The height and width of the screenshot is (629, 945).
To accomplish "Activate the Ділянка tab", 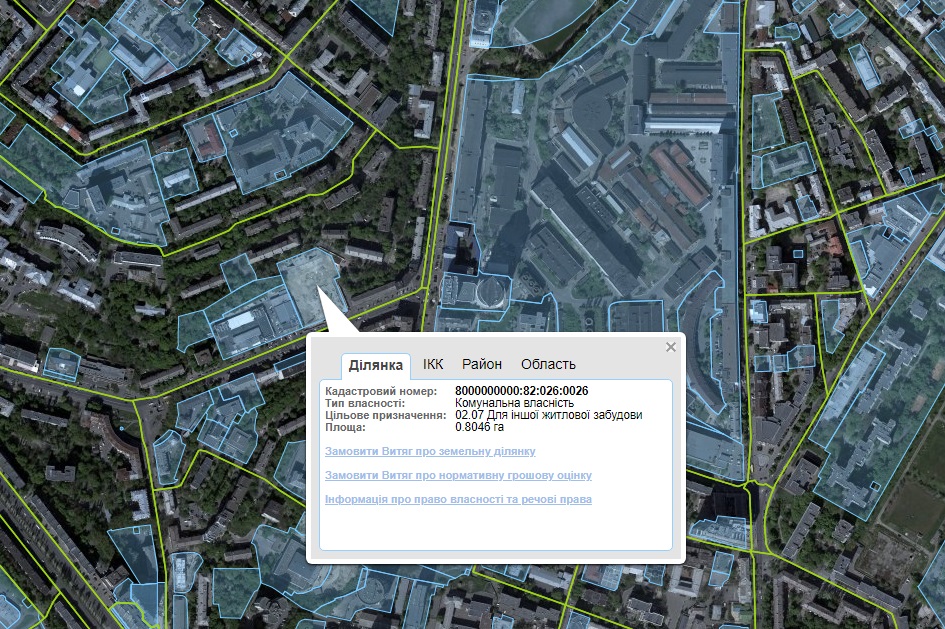I will [x=376, y=365].
